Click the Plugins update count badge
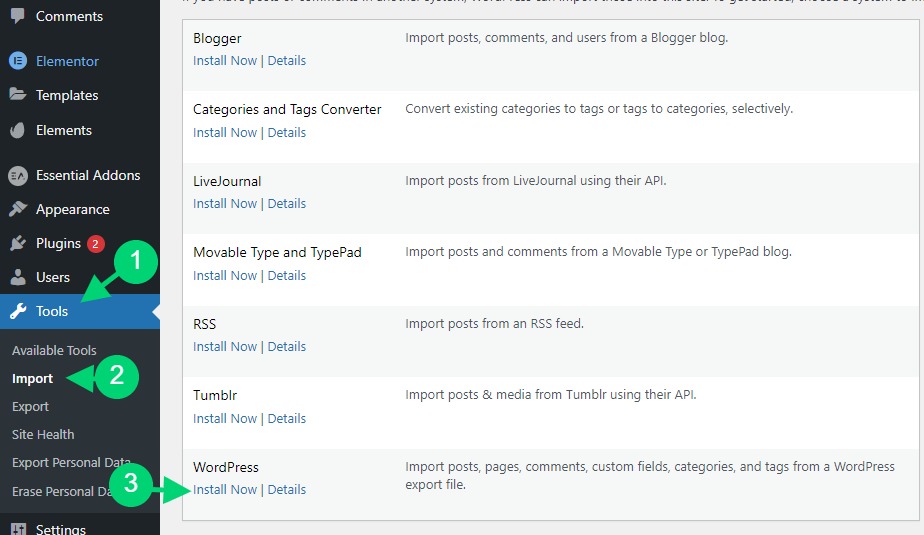 pyautogui.click(x=95, y=243)
